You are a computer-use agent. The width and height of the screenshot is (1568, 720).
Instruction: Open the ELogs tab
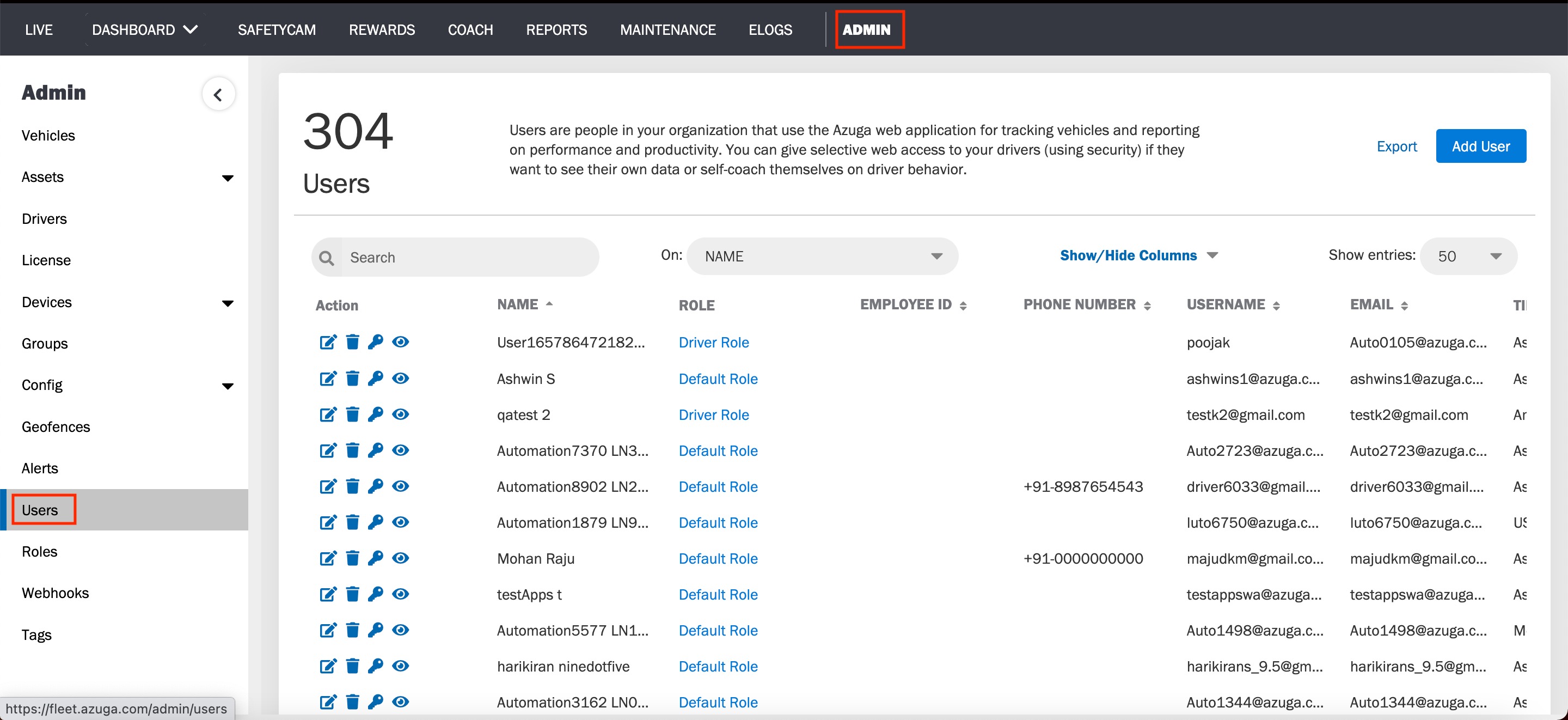(770, 29)
